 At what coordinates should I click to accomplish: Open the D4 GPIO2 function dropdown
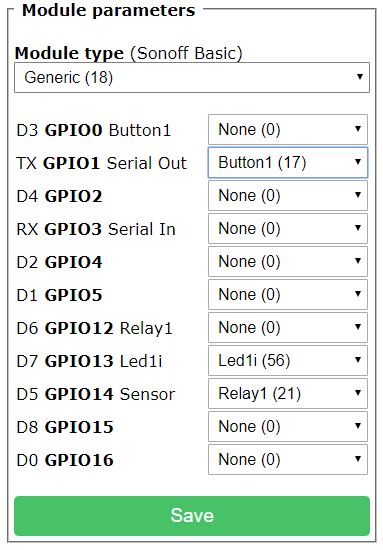pyautogui.click(x=288, y=195)
